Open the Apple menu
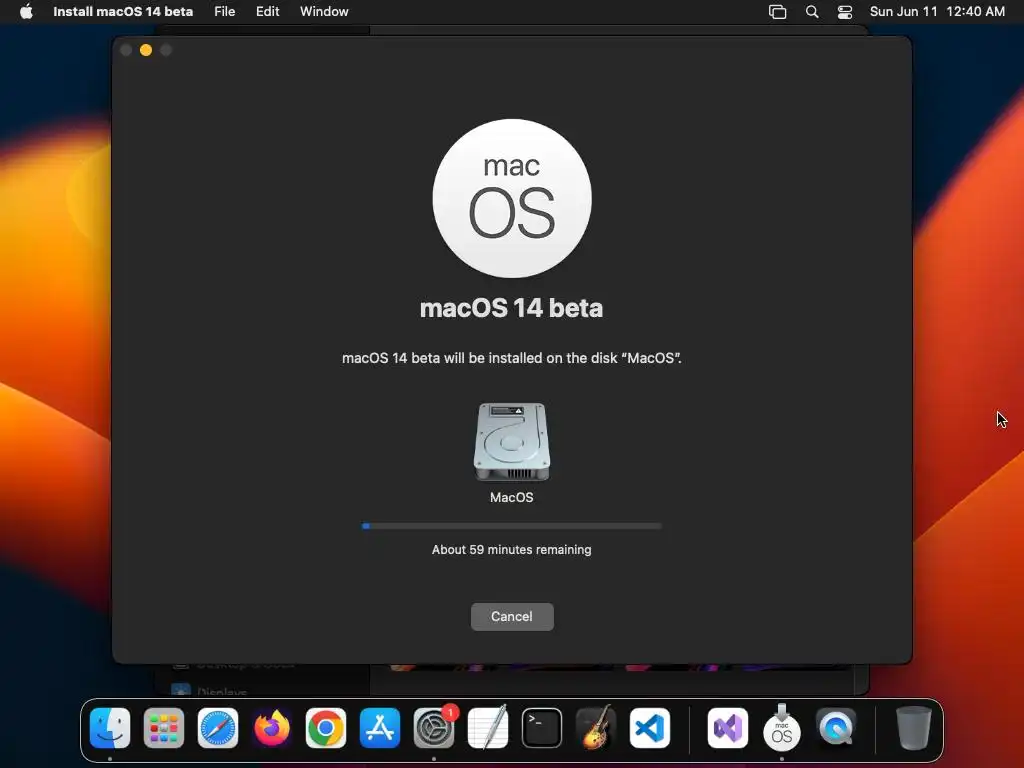1024x768 pixels. coord(26,12)
